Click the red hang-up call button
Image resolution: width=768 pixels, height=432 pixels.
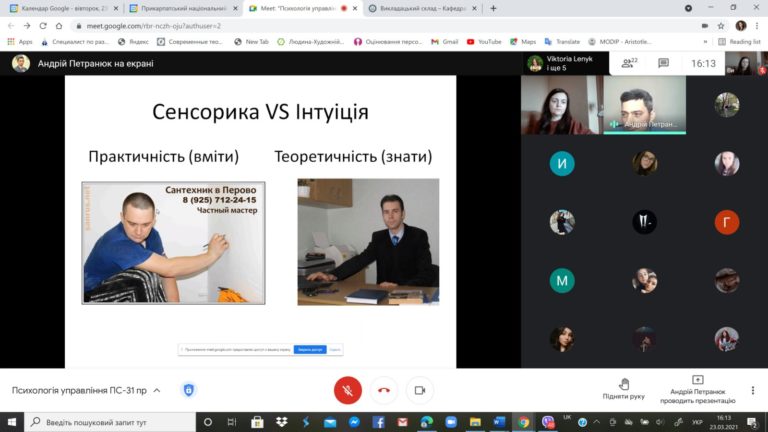pos(383,390)
